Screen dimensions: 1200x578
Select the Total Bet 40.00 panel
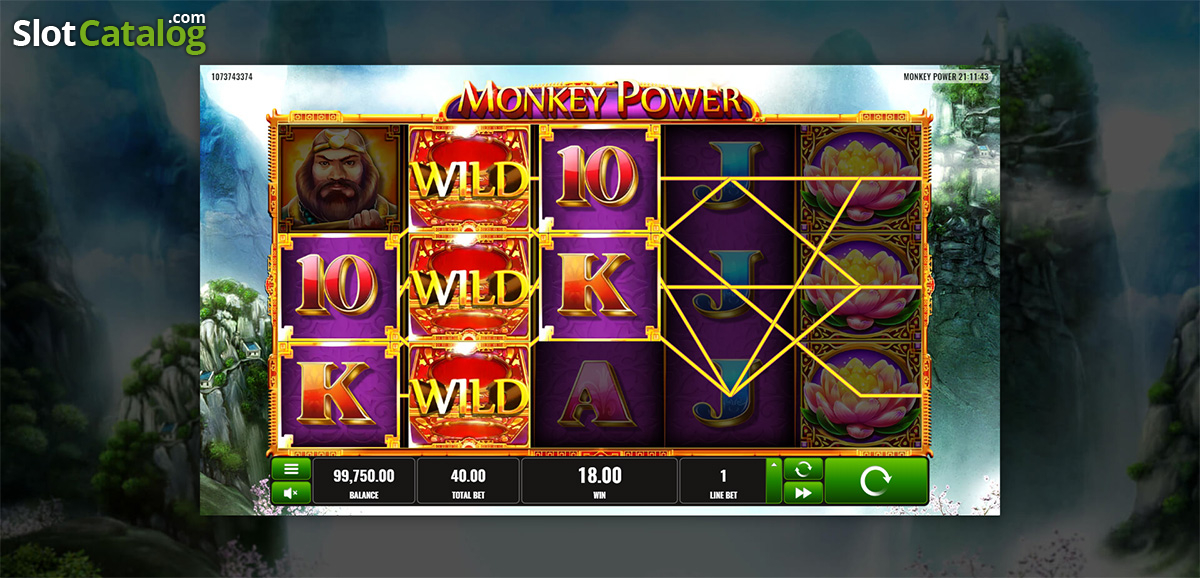pos(468,481)
